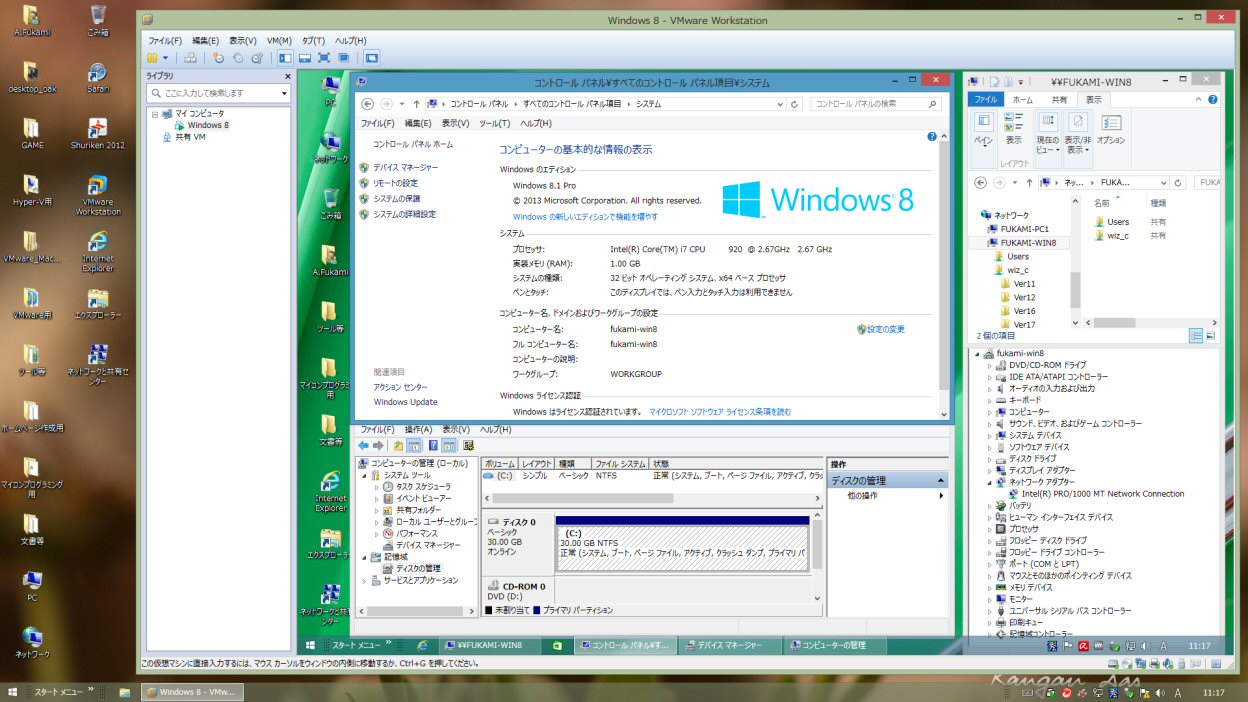1248x702 pixels.
Task: Click VMware snapshot take icon in toolbar
Action: pyautogui.click(x=220, y=58)
